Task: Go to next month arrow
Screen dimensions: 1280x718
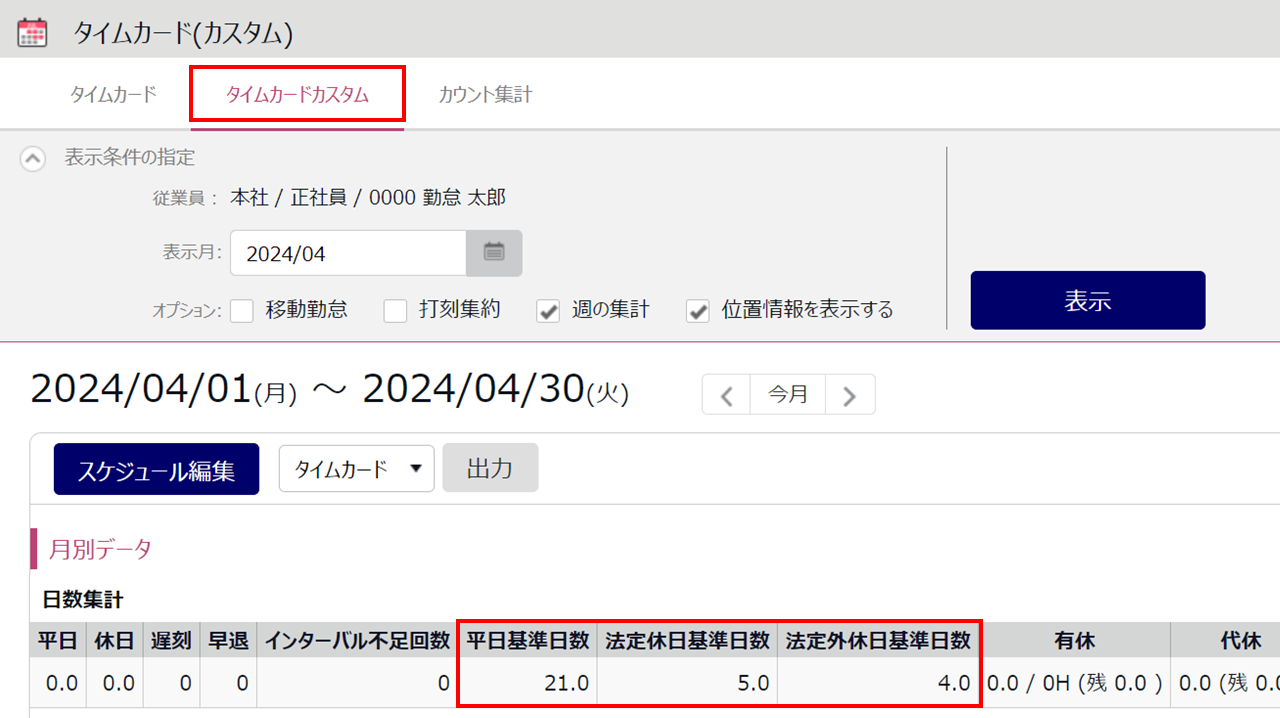Action: (x=850, y=395)
